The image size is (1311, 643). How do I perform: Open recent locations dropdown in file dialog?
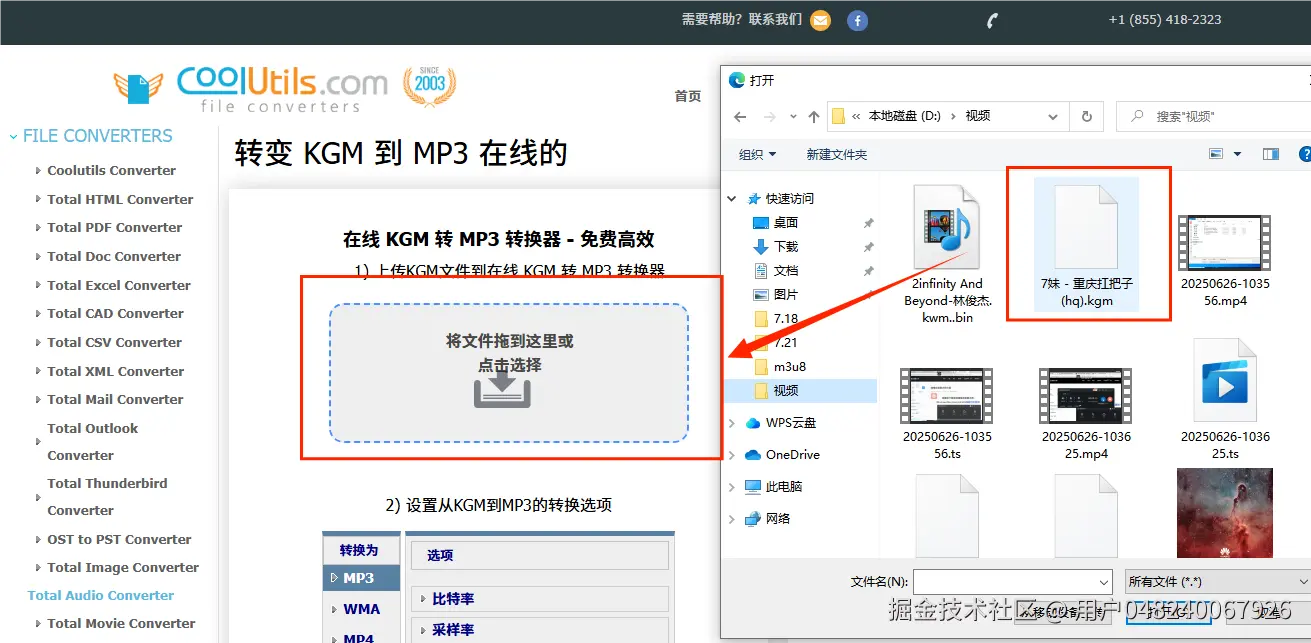tap(792, 117)
